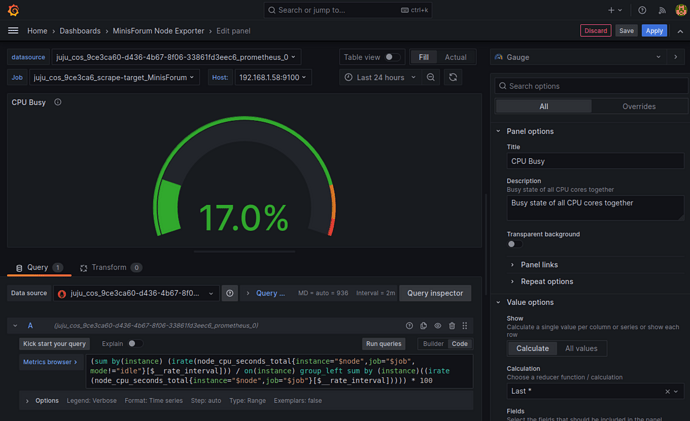690x421 pixels.
Task: Toggle the Explain switch
Action: [135, 344]
